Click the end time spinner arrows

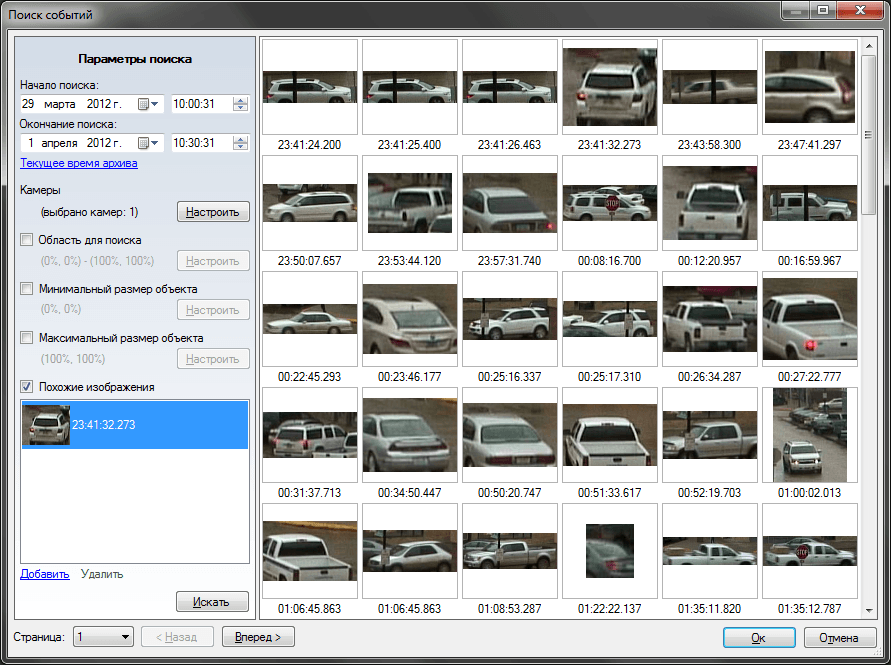240,143
